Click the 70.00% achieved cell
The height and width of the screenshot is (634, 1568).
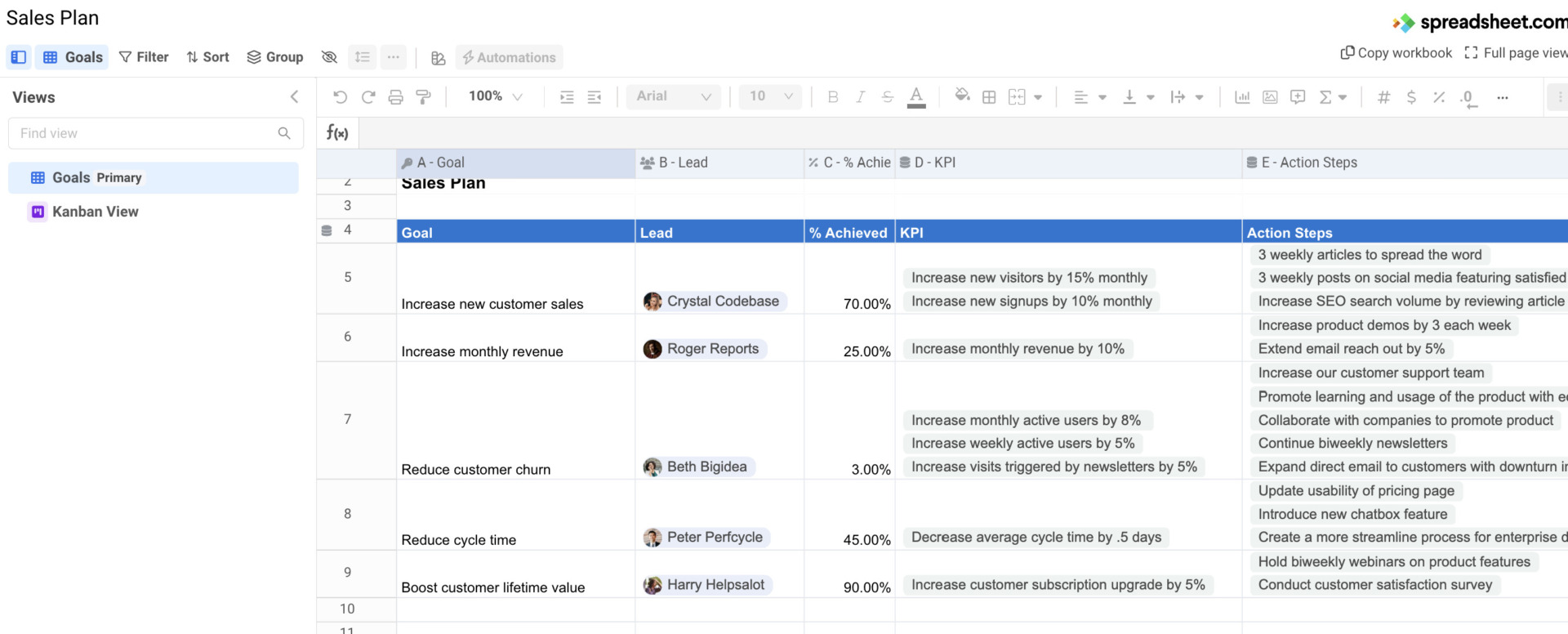click(849, 279)
